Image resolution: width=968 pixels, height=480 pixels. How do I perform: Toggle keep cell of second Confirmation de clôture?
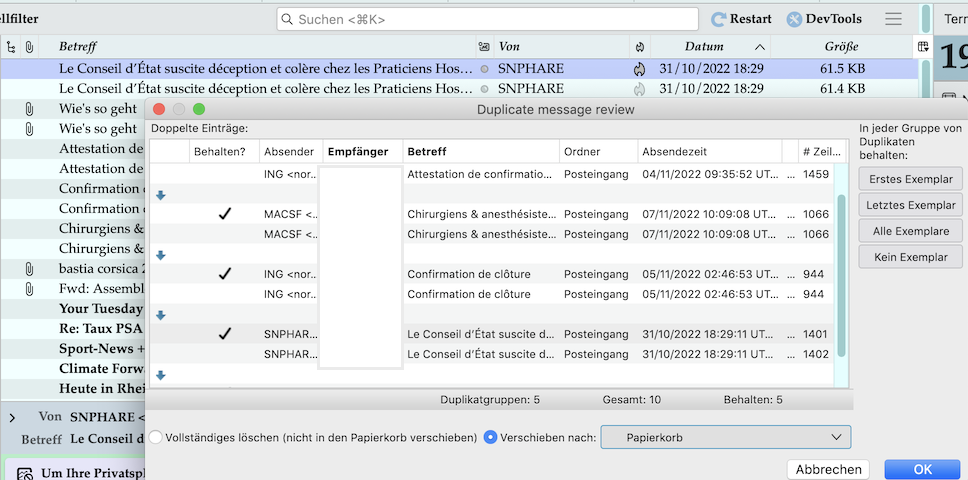click(x=225, y=294)
